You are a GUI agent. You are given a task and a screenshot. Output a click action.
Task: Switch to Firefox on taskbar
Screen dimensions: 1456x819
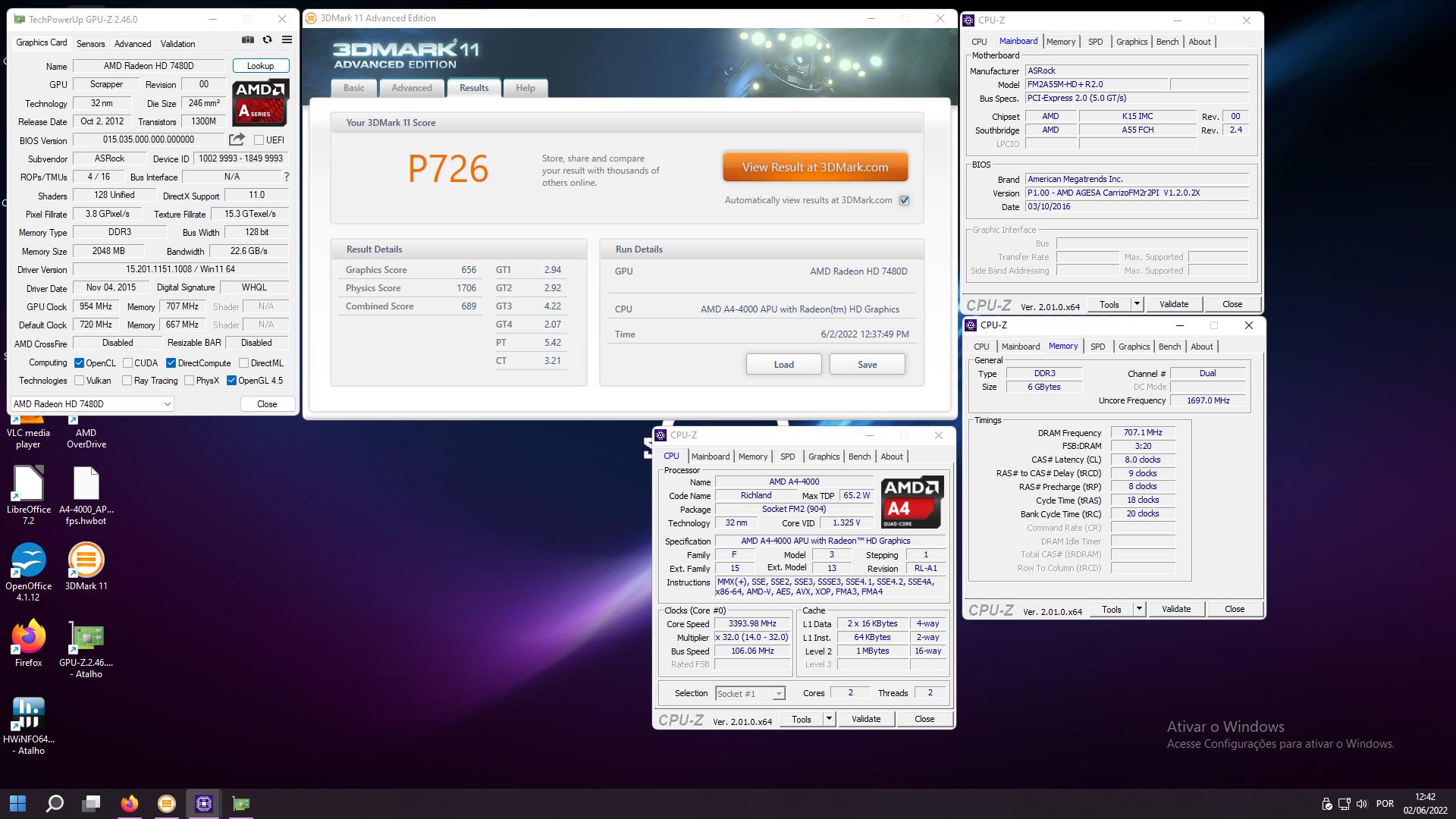pyautogui.click(x=130, y=803)
